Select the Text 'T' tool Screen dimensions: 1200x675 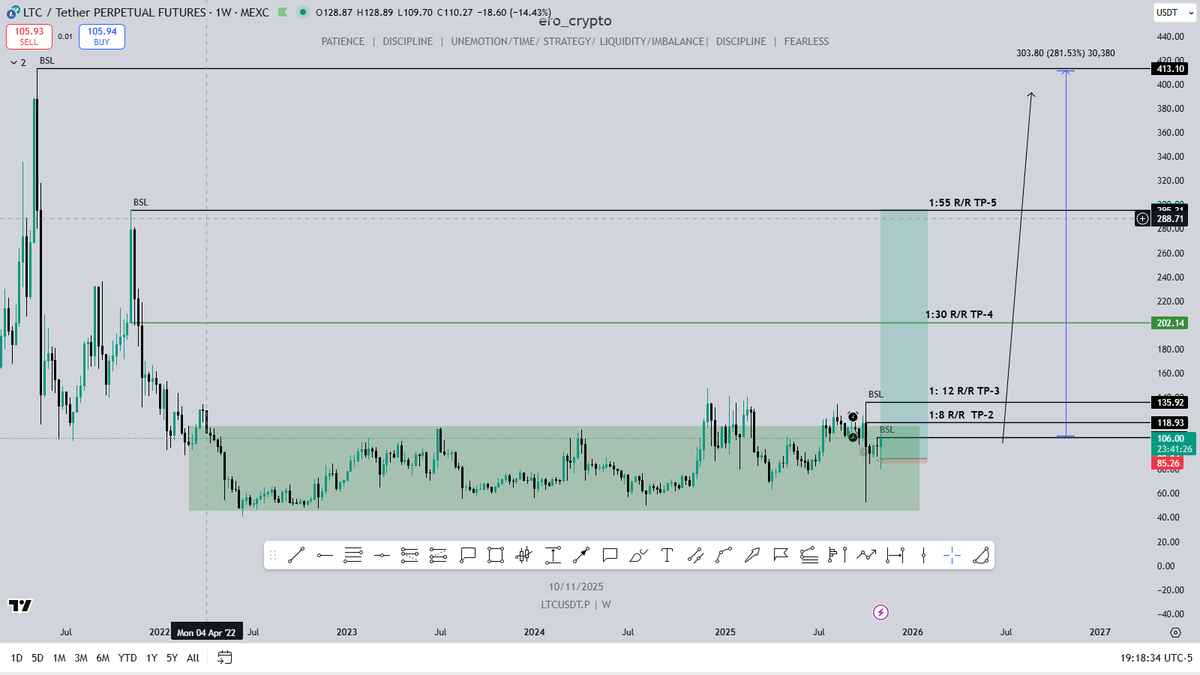[667, 555]
